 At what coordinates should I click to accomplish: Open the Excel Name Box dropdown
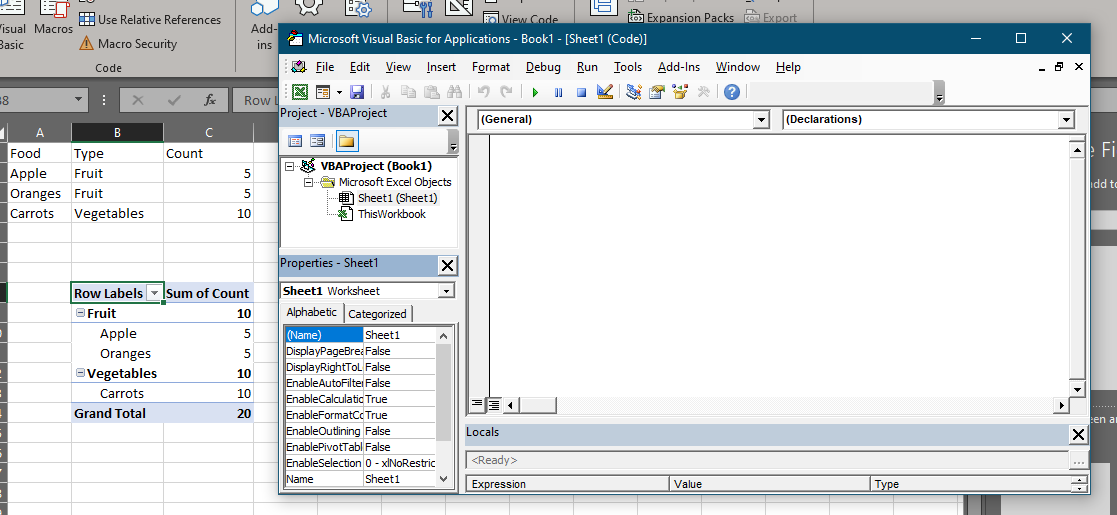[78, 100]
